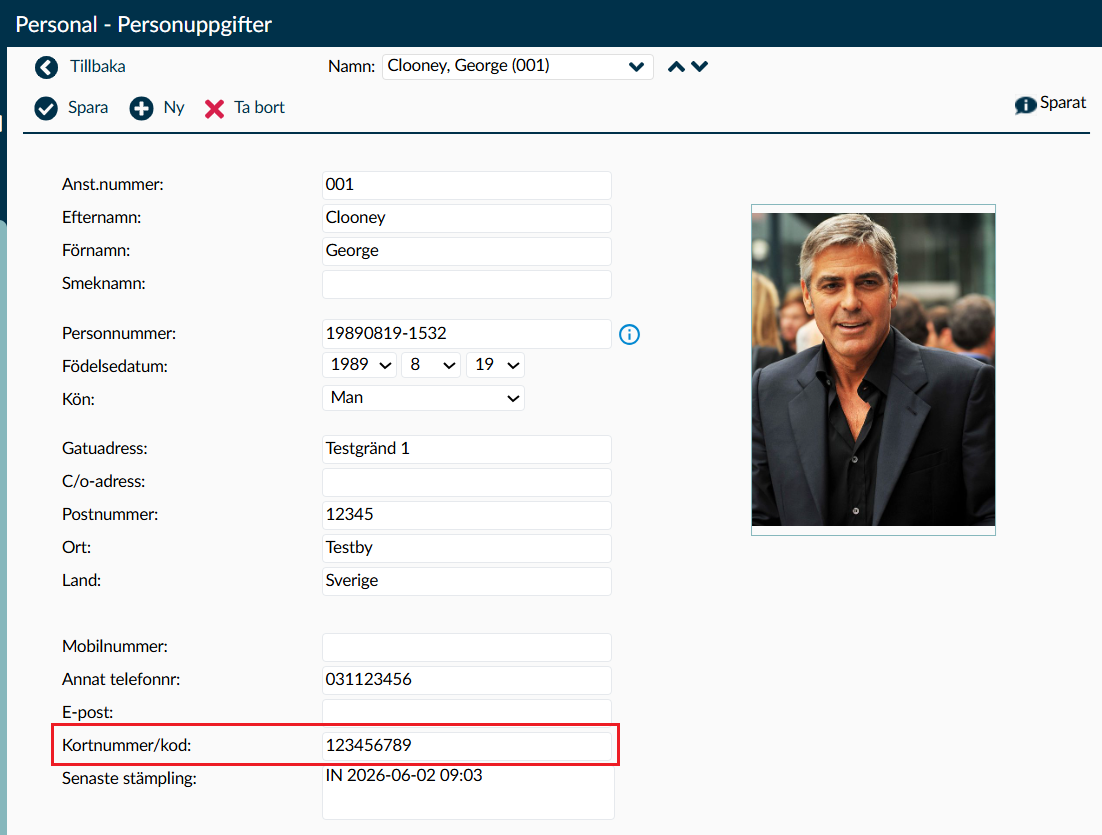The height and width of the screenshot is (835, 1102).
Task: Click the Tillbaka back arrow icon
Action: [x=46, y=67]
